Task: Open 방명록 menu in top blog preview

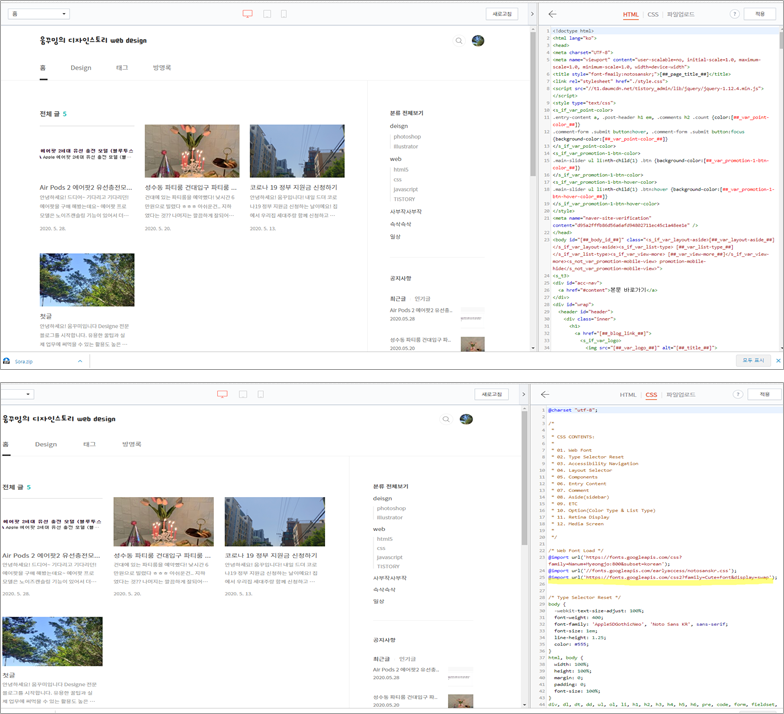Action: point(162,68)
